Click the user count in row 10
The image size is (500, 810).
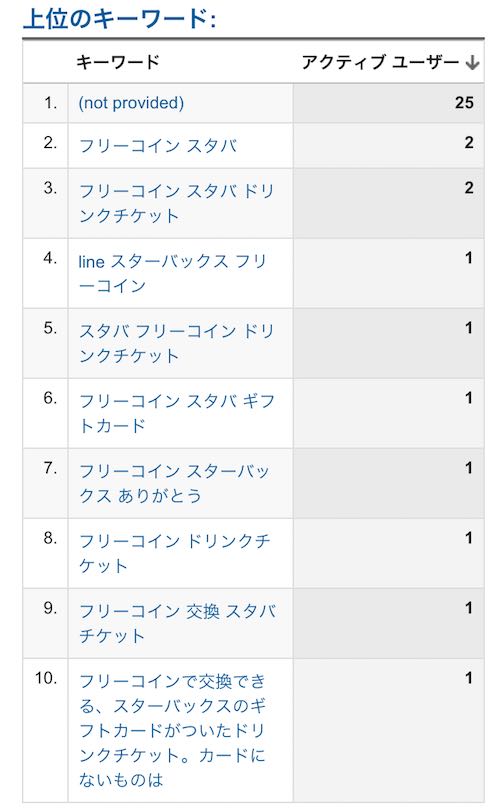click(468, 678)
